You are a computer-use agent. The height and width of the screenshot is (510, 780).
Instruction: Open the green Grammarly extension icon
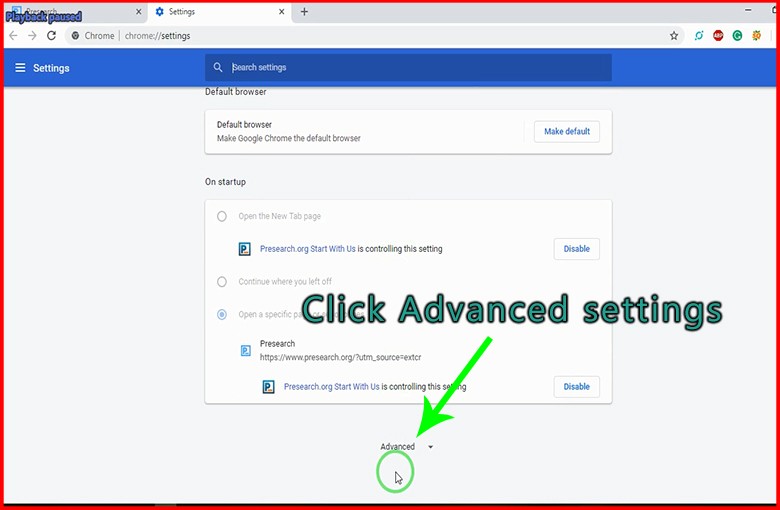point(737,35)
